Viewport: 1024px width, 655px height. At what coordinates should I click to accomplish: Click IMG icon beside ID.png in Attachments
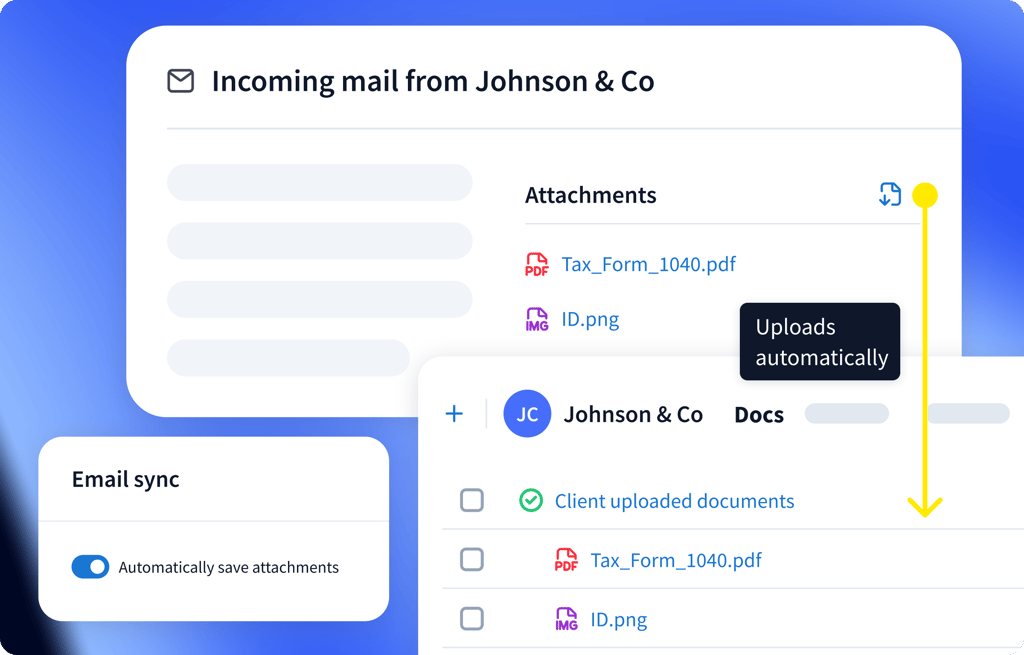pos(537,320)
